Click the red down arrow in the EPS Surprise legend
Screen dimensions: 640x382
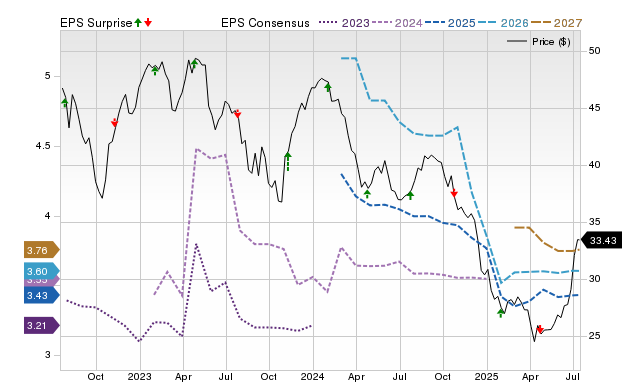148,22
